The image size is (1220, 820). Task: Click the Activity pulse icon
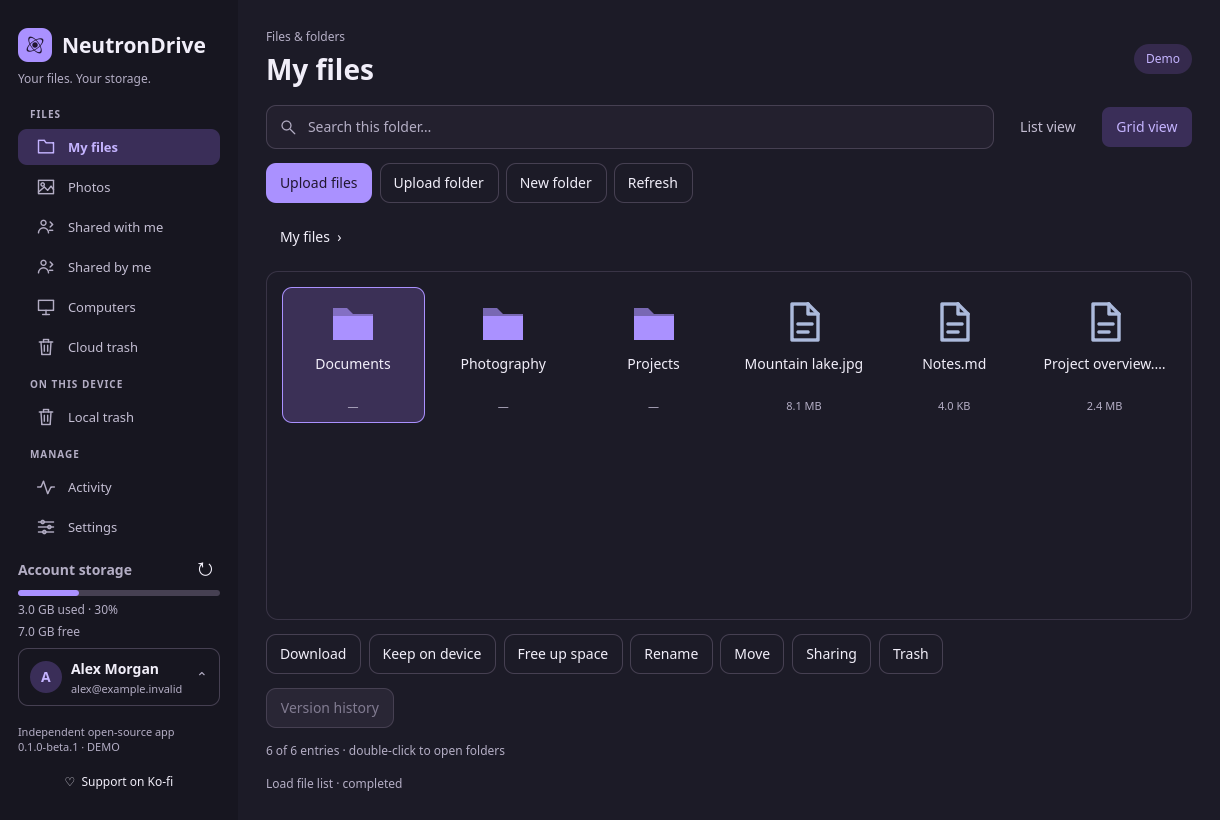[x=46, y=487]
